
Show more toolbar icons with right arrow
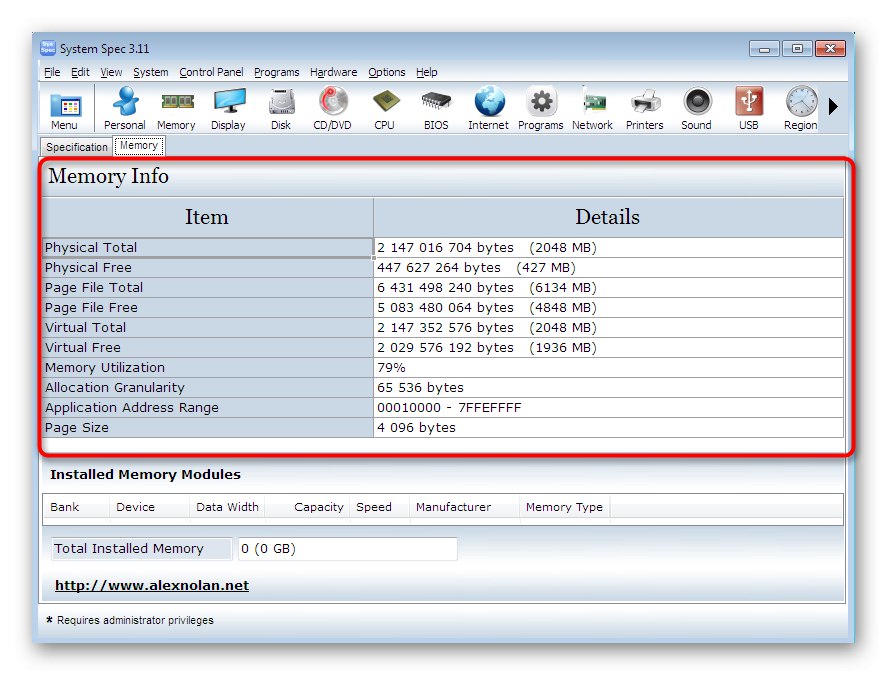(833, 106)
